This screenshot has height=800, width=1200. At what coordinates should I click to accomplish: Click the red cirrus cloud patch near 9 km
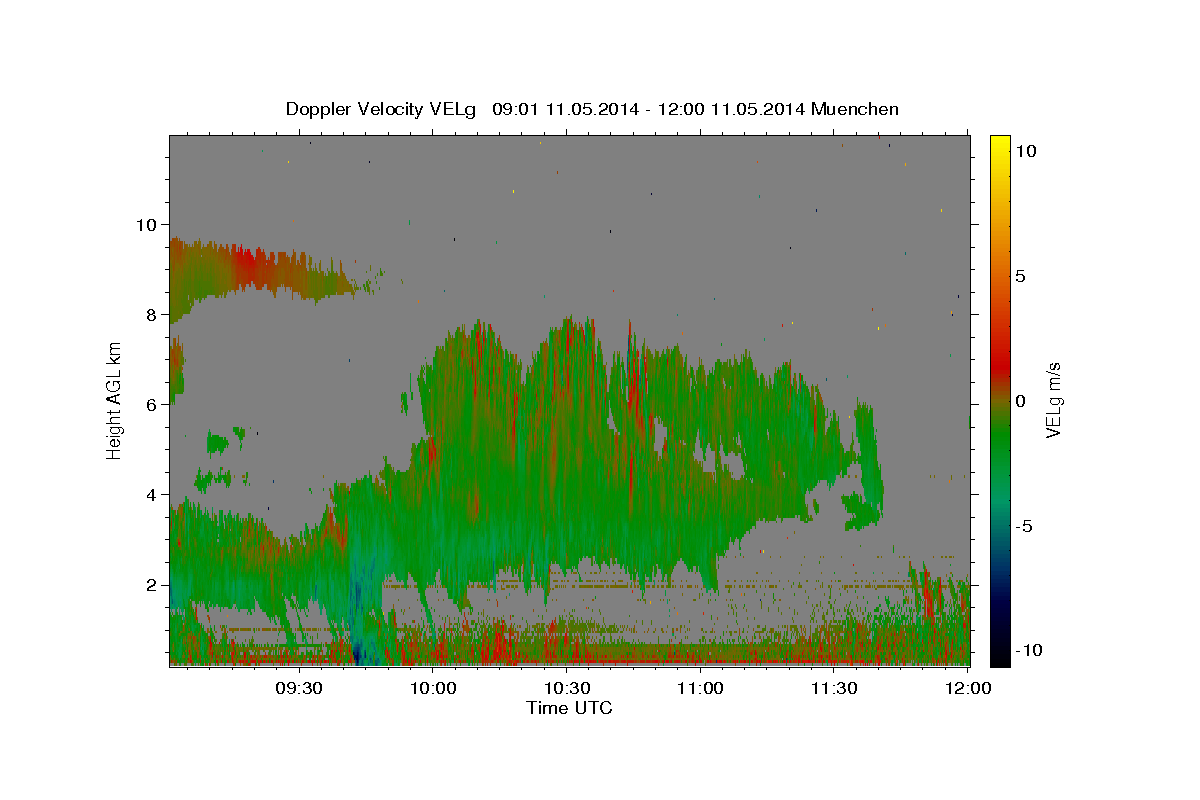tap(248, 267)
